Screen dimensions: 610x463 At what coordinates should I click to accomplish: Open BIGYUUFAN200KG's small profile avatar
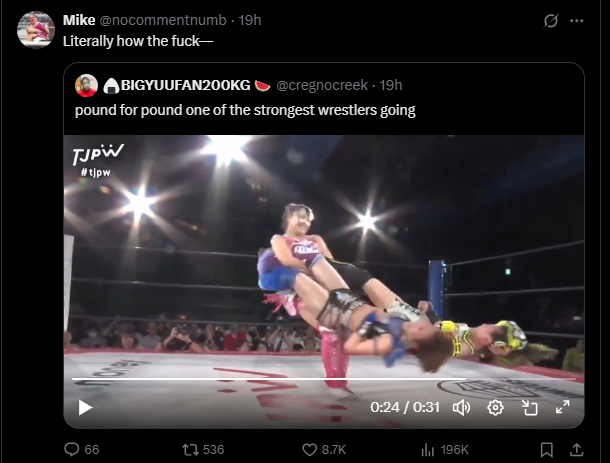pos(86,85)
